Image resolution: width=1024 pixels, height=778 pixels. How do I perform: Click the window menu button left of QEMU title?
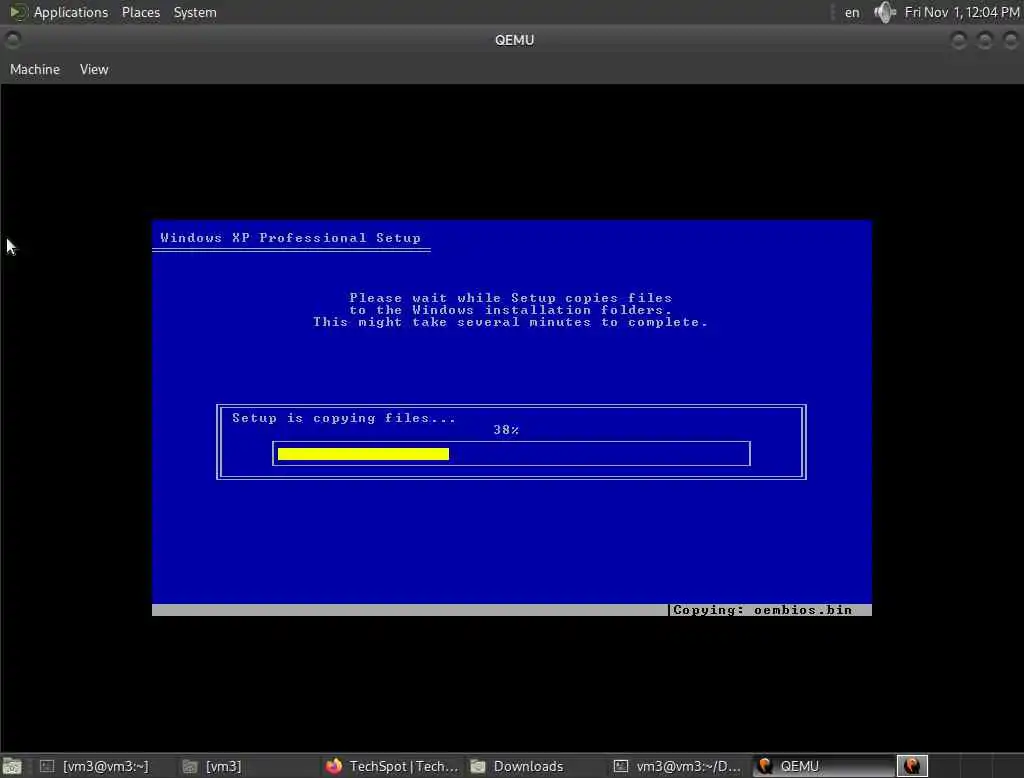click(12, 40)
